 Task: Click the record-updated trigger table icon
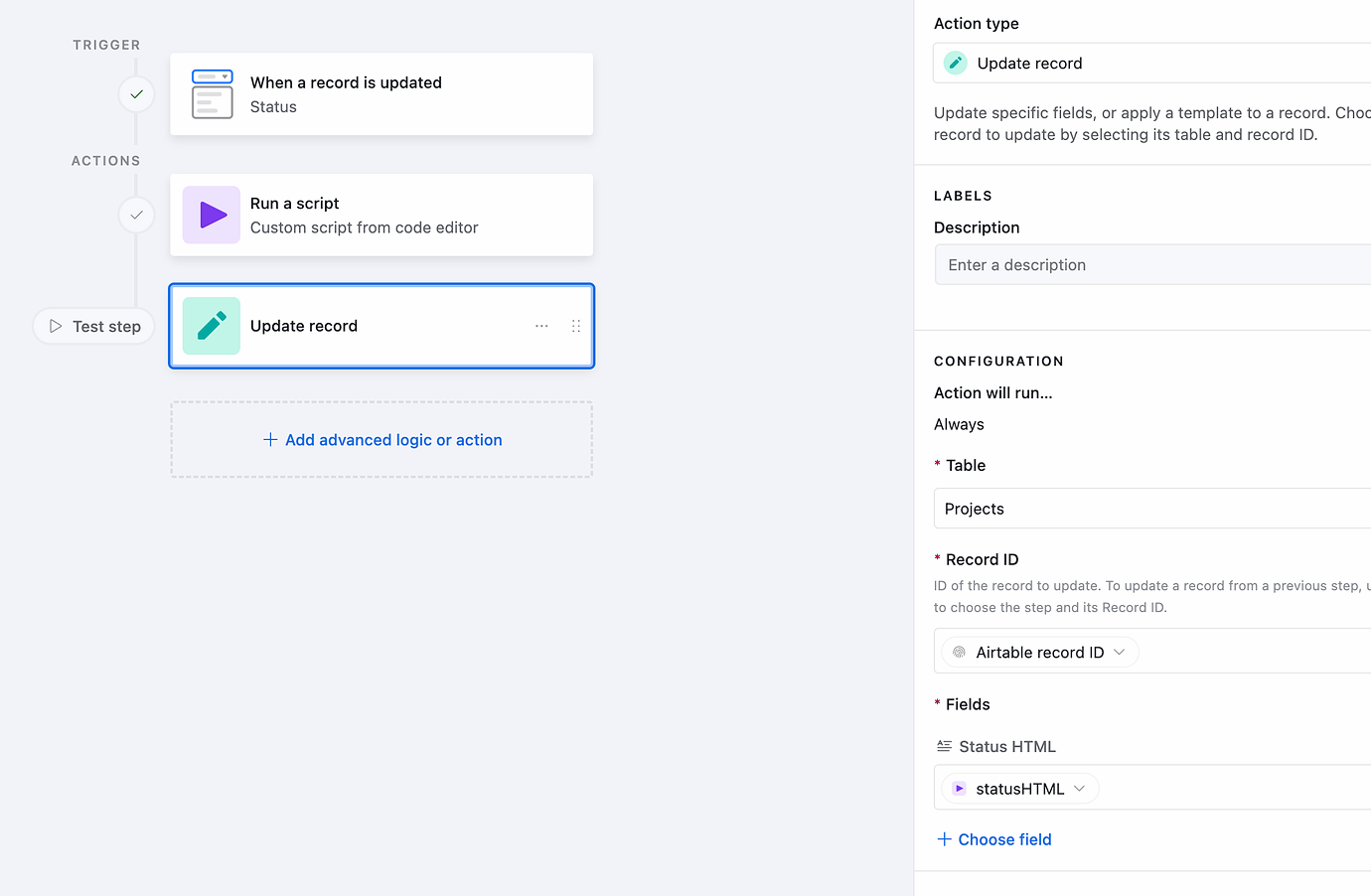(x=212, y=94)
